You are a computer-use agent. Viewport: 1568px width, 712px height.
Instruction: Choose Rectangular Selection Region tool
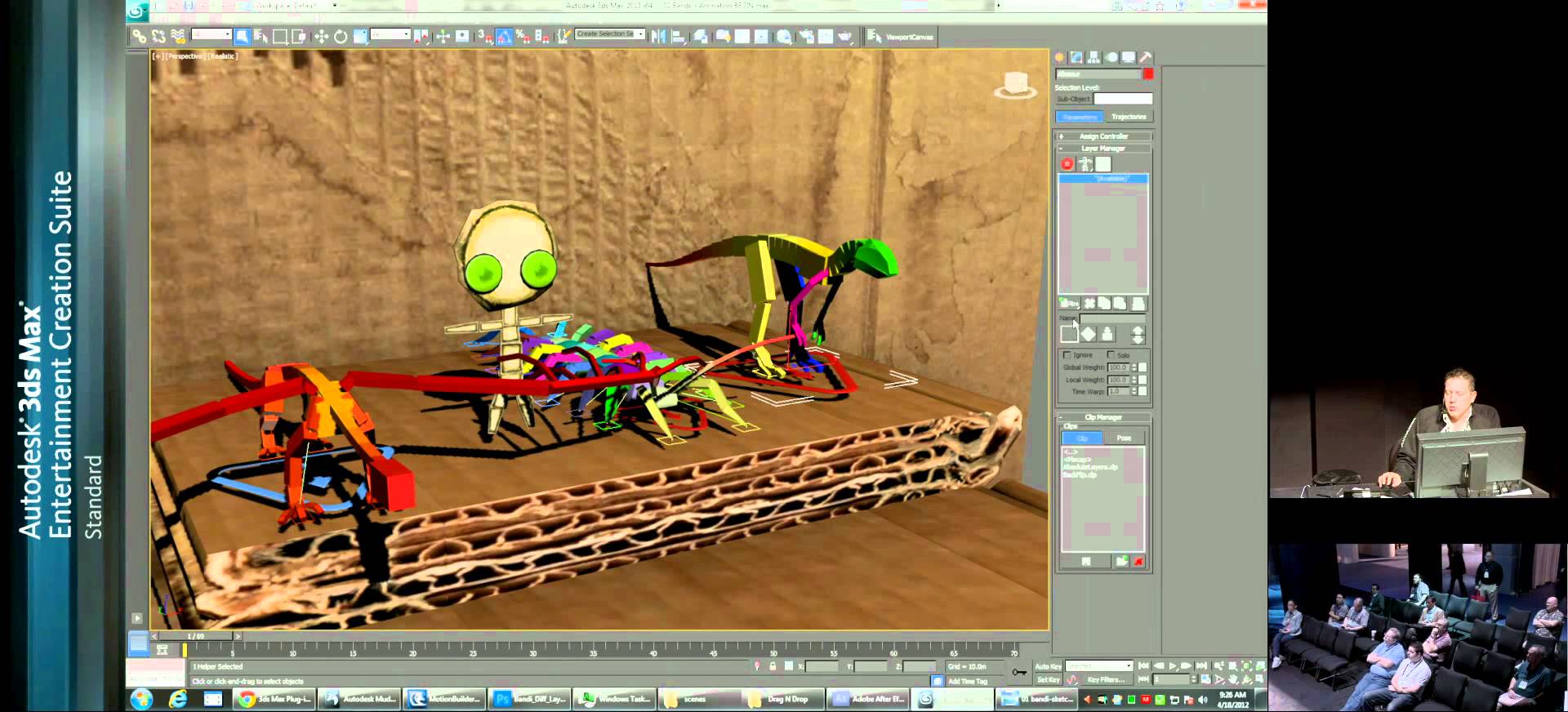[x=280, y=36]
